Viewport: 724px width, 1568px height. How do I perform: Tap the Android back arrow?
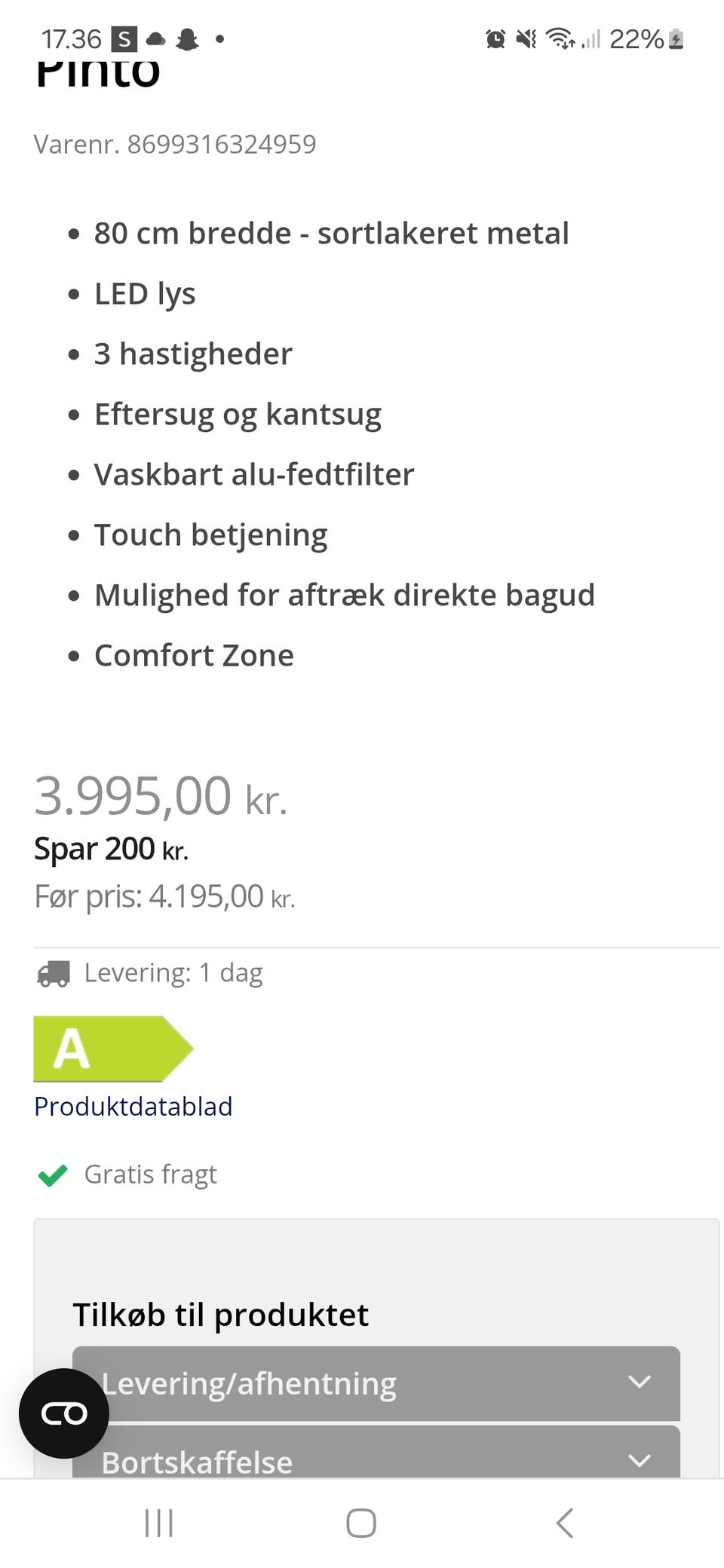point(564,1523)
